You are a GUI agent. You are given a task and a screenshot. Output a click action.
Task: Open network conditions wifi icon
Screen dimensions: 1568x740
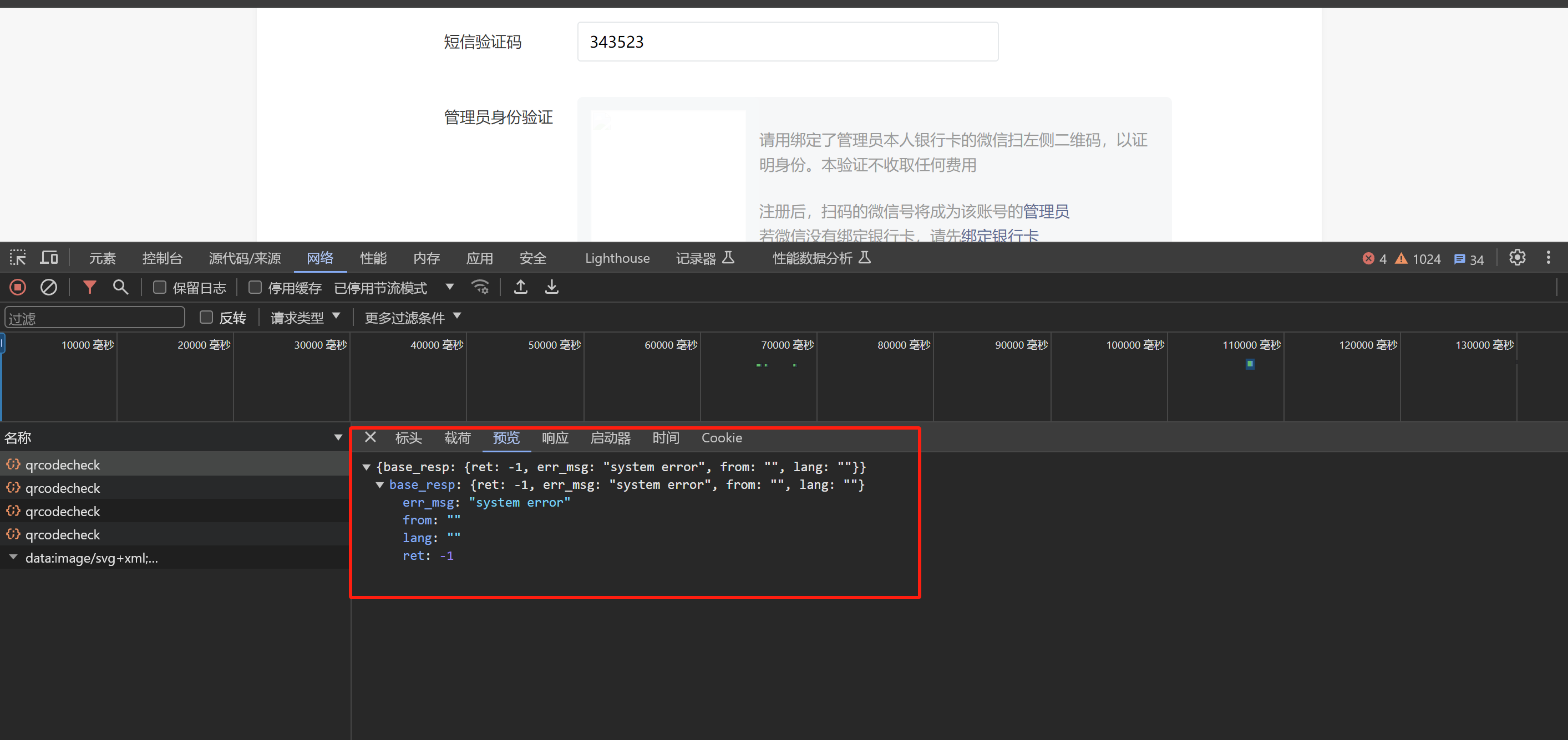pos(480,287)
